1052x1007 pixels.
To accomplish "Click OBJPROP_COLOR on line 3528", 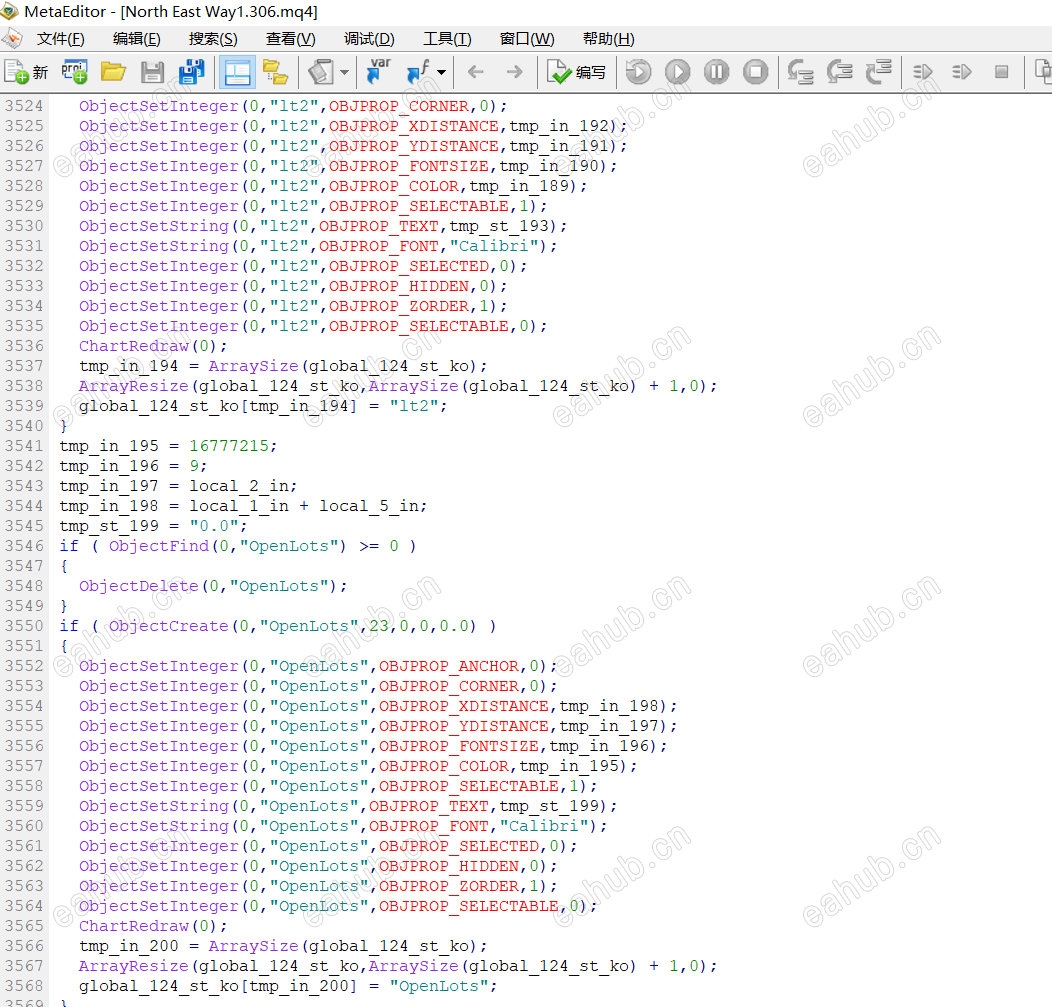I will click(394, 186).
